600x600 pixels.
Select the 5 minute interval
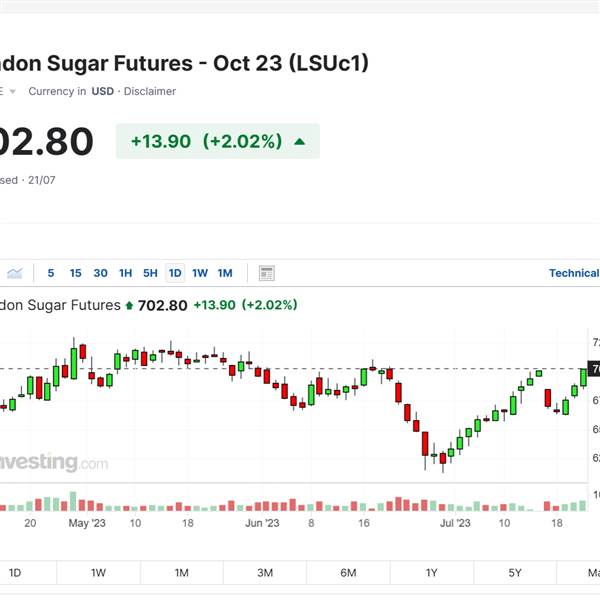[x=51, y=273]
